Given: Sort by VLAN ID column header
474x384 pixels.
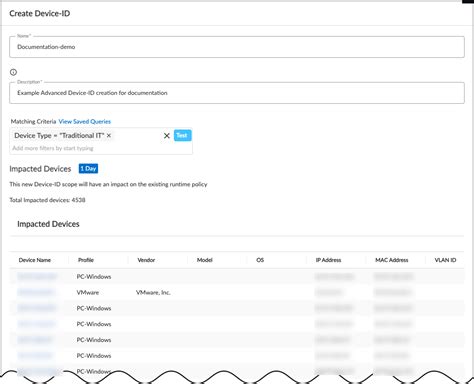Looking at the screenshot, I should (445, 260).
